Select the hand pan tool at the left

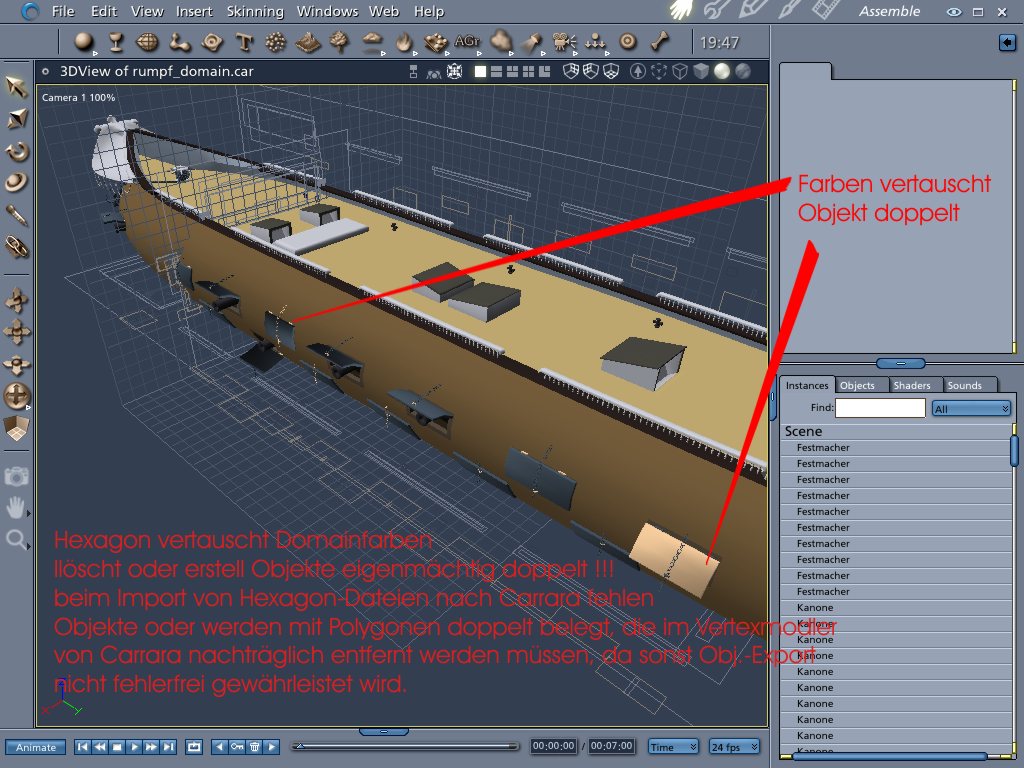pyautogui.click(x=16, y=507)
